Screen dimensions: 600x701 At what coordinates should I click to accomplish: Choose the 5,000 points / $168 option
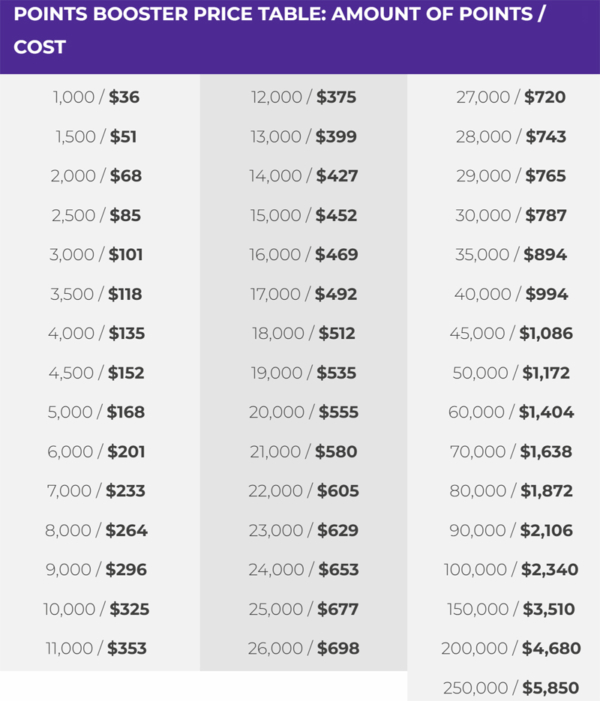click(x=96, y=412)
